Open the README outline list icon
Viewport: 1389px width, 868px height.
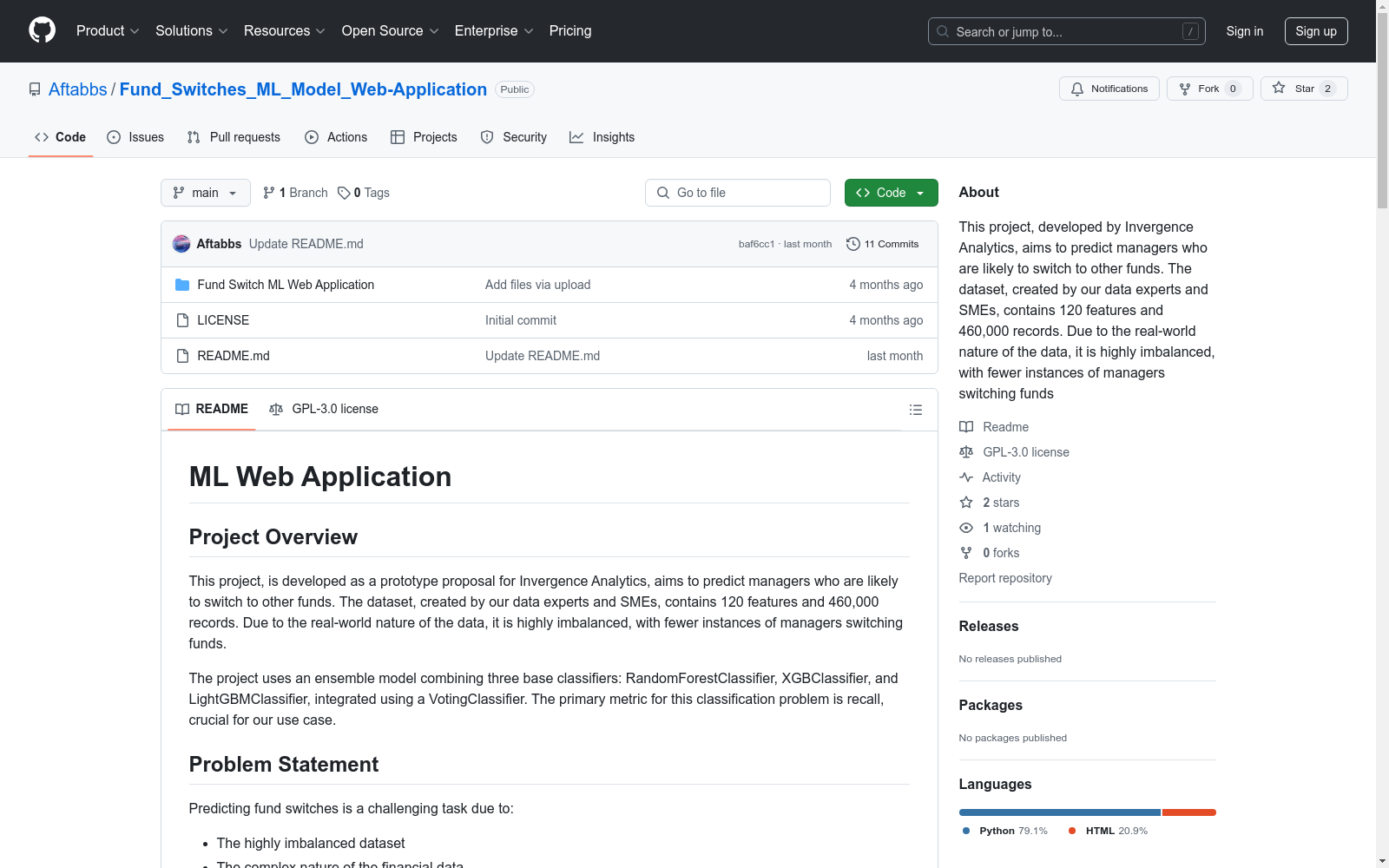coord(916,410)
